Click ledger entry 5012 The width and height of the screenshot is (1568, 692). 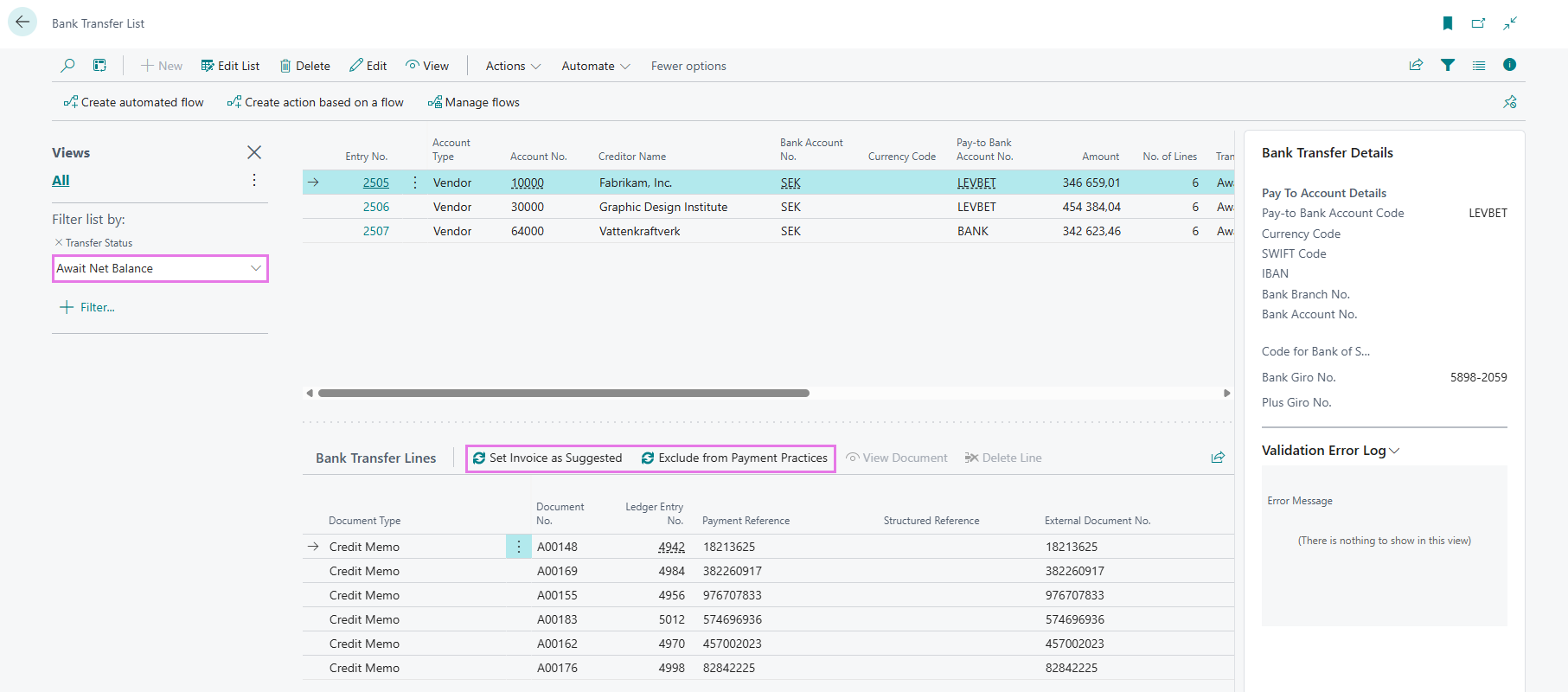click(671, 619)
